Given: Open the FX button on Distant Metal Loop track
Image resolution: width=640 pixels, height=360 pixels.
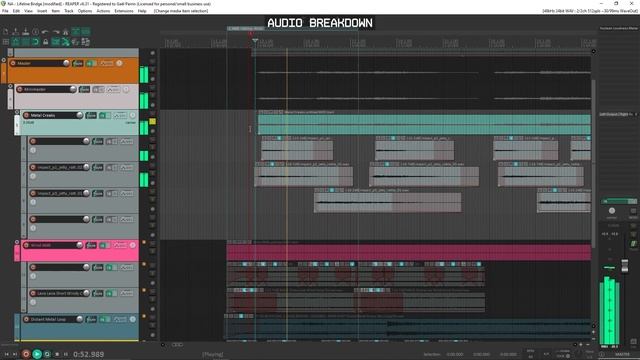Looking at the screenshot, I should click(91, 319).
